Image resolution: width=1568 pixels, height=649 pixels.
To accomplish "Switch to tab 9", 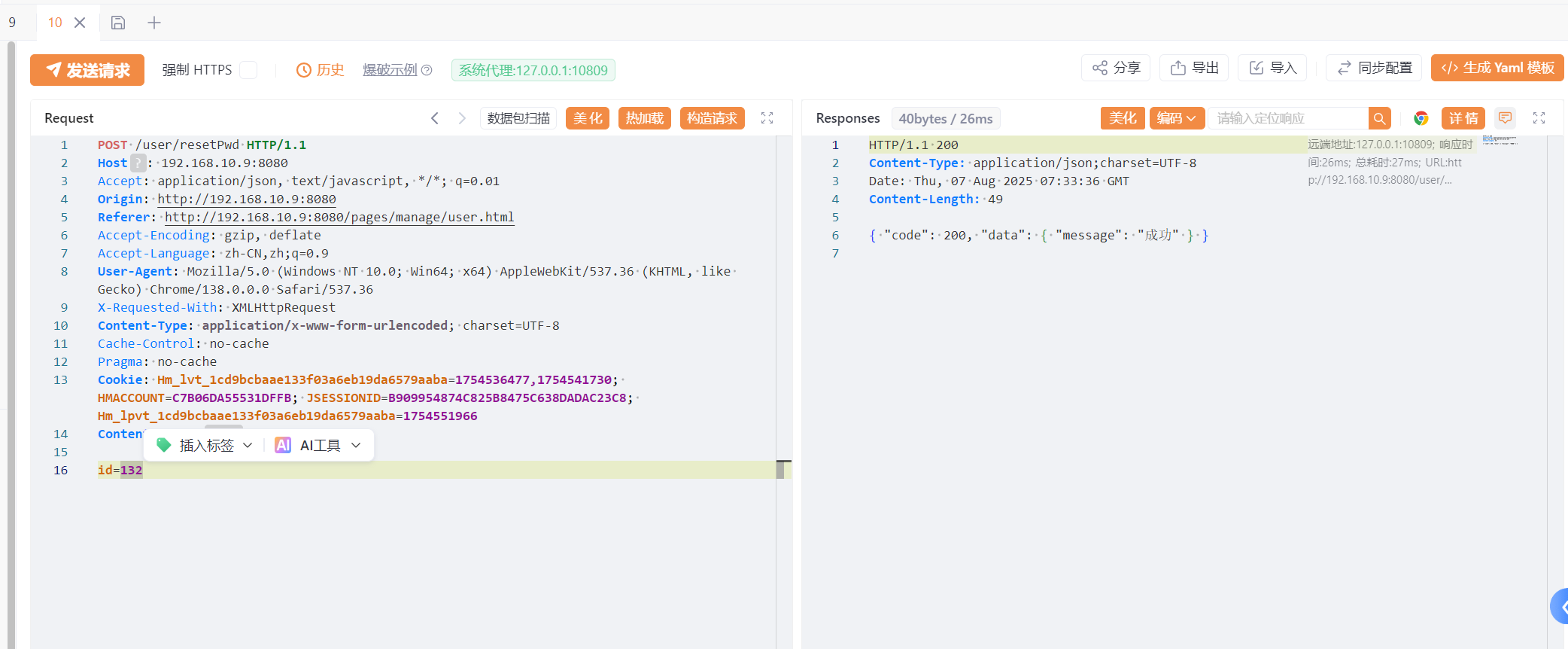I will [12, 23].
